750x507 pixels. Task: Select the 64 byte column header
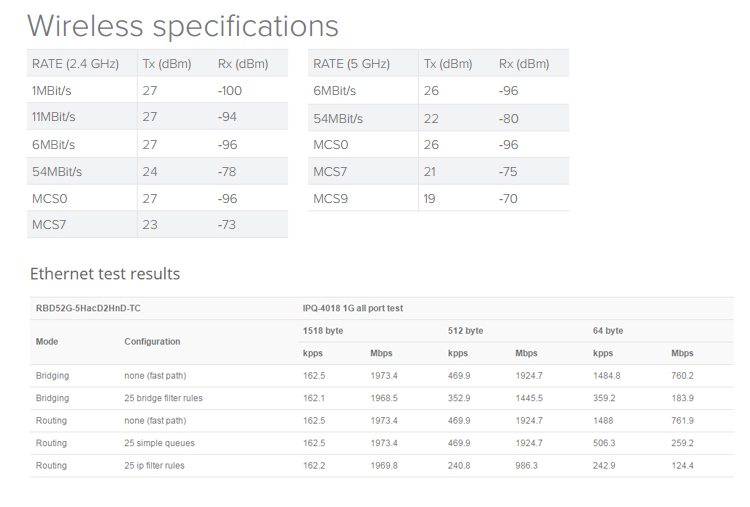point(608,330)
